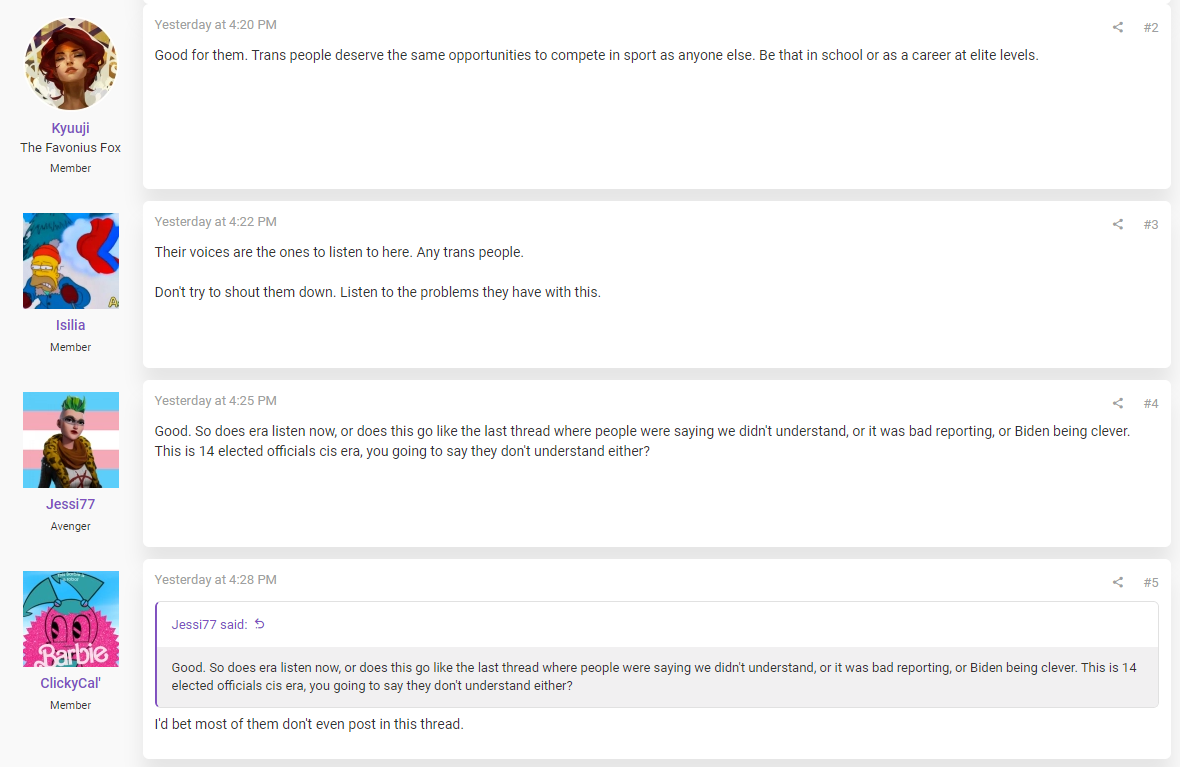Click the share icon on post #2
This screenshot has height=767, width=1180.
click(1118, 28)
